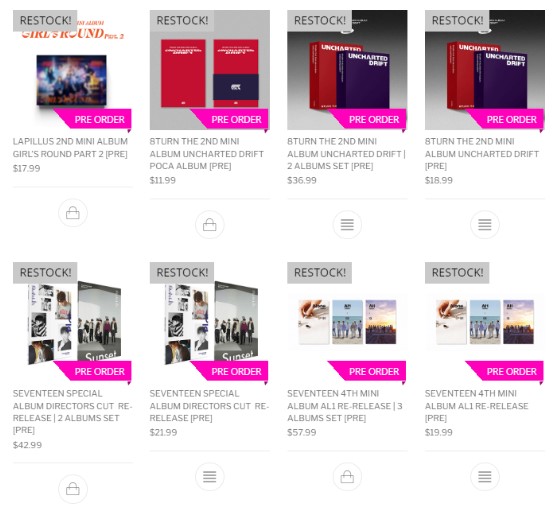Open Seventeen AL1 Re-Release 3 Albums Set link
The image size is (555, 513).
pyautogui.click(x=344, y=406)
